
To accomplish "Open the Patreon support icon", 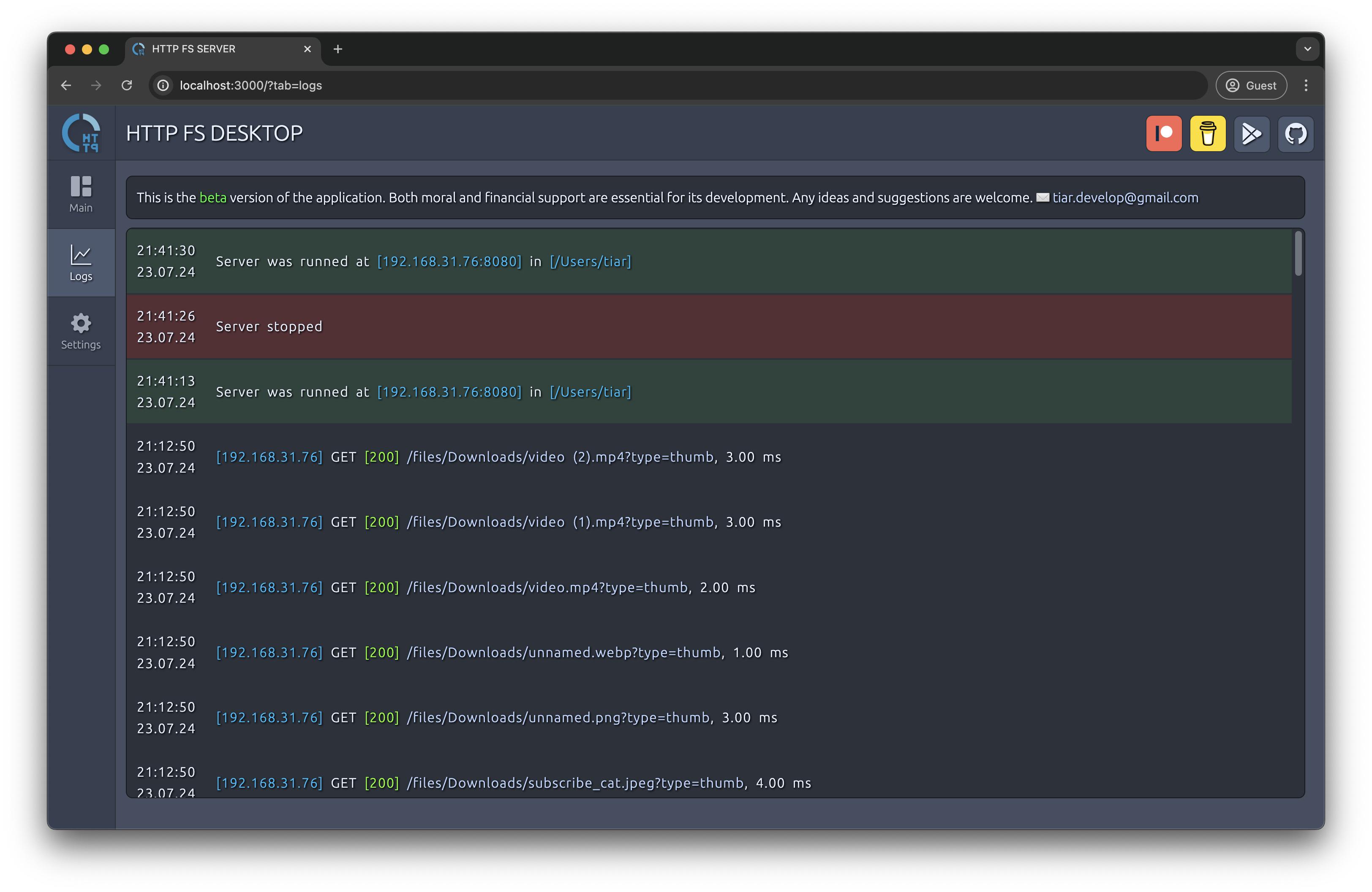I will pyautogui.click(x=1163, y=134).
